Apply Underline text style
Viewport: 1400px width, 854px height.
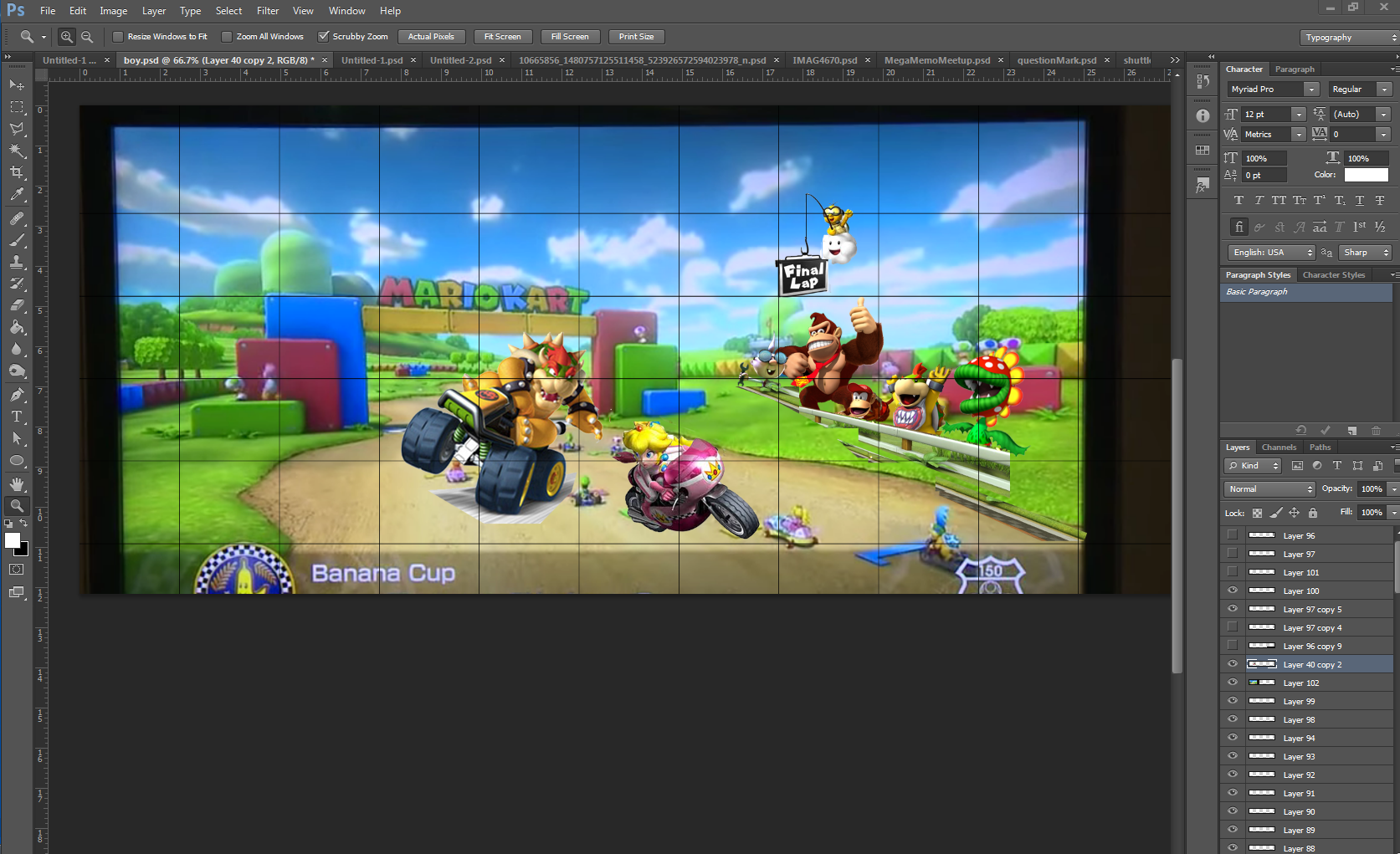pos(1360,201)
